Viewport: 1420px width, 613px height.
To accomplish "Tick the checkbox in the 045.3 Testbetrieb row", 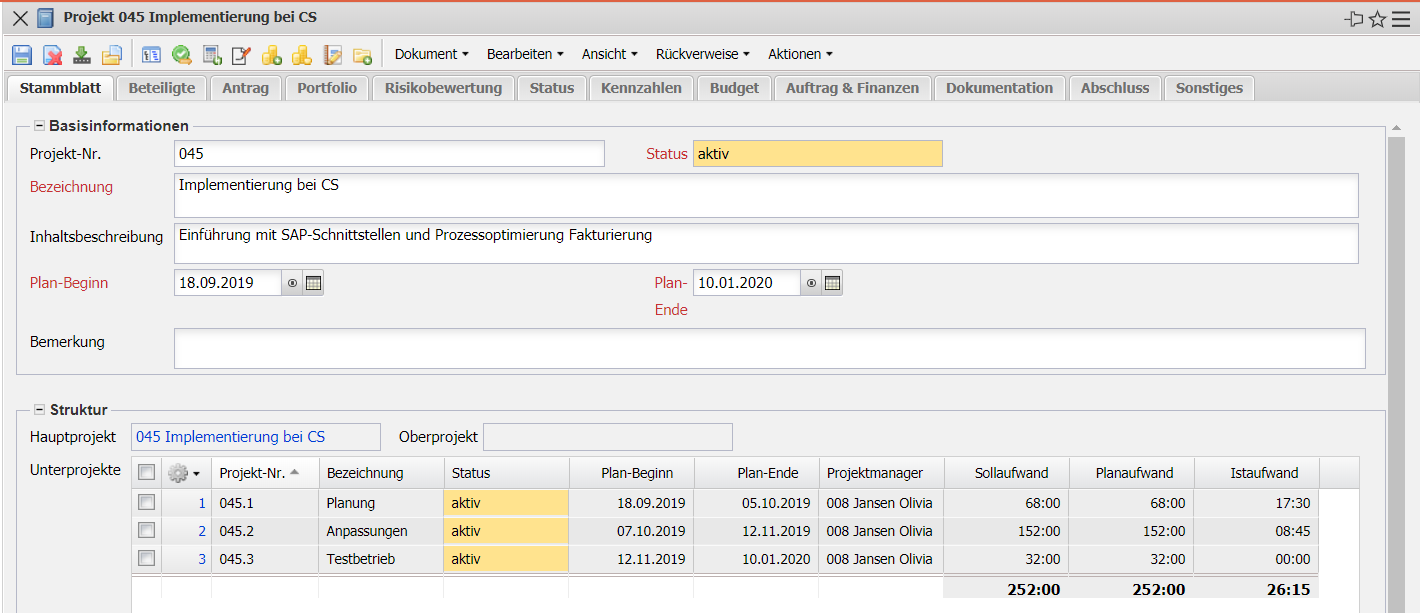I will (147, 559).
